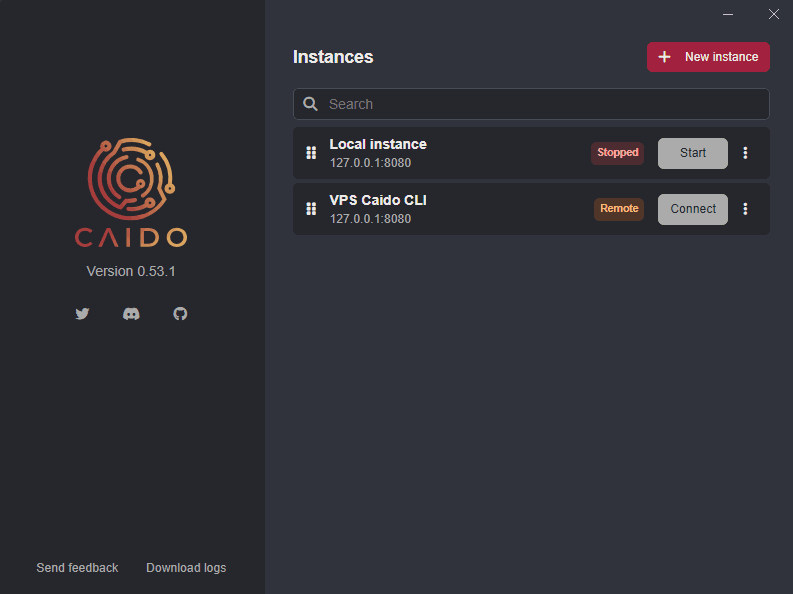Click the magnifying glass search icon
This screenshot has height=594, width=793.
[x=311, y=104]
